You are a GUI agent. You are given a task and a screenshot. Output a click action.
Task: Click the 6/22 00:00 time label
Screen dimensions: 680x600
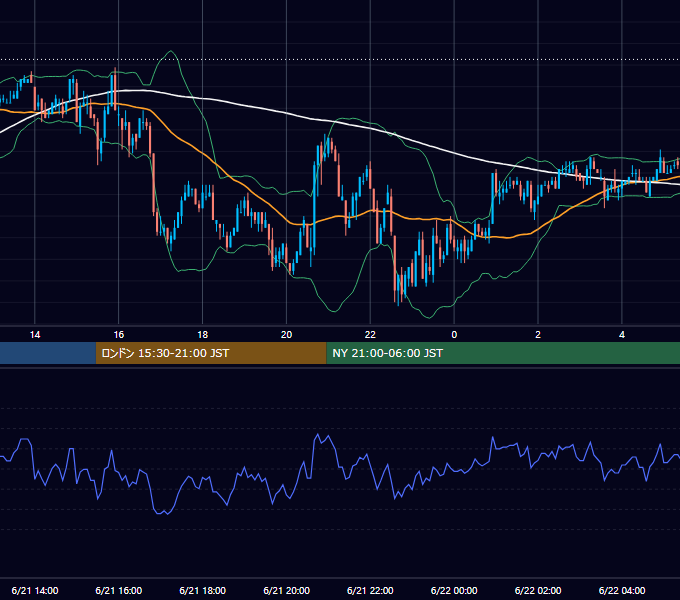coord(454,590)
